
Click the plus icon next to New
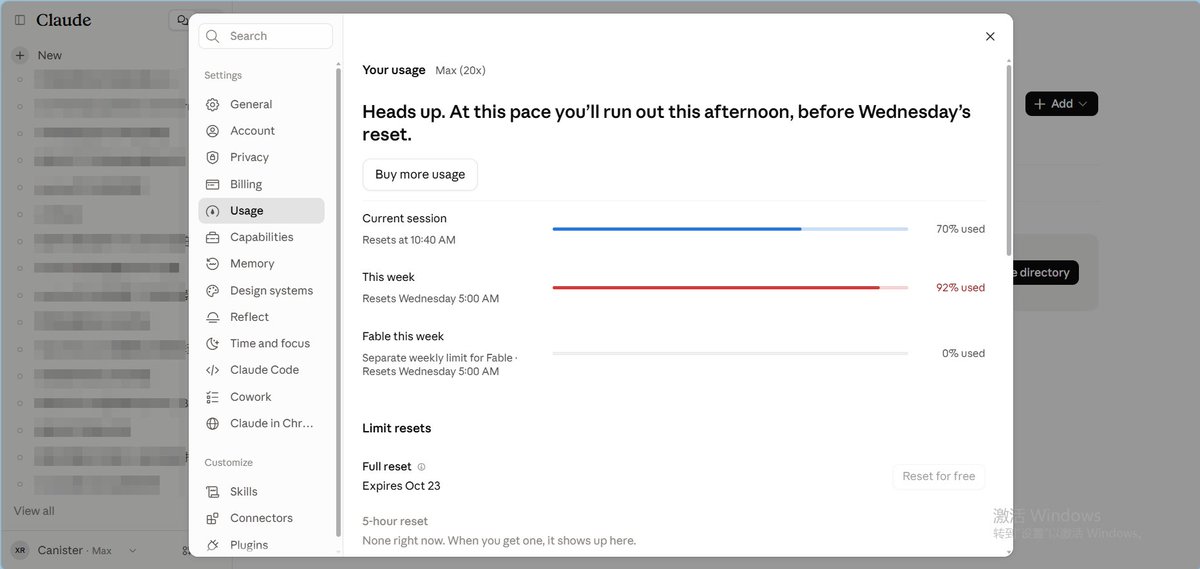tap(19, 55)
